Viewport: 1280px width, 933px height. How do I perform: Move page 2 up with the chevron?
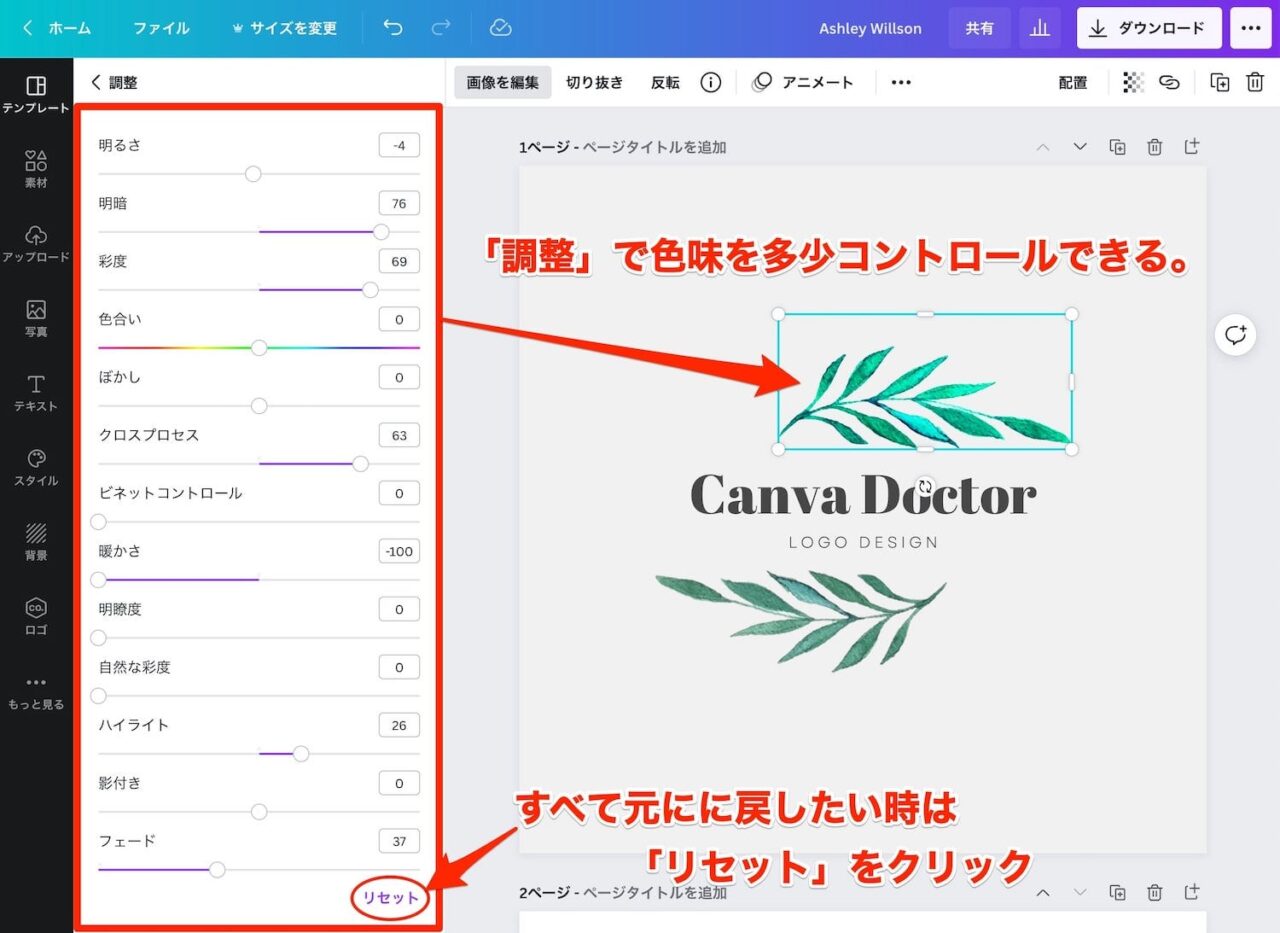[1043, 892]
